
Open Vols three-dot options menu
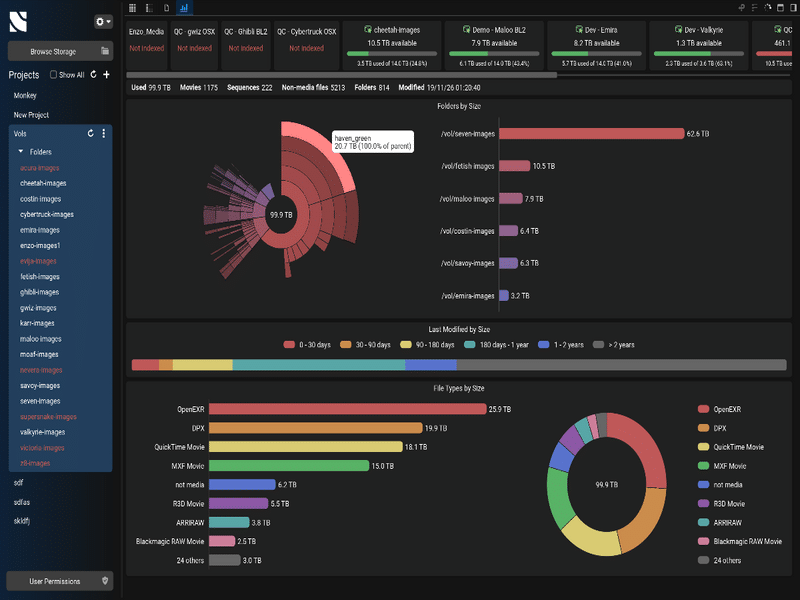point(104,133)
